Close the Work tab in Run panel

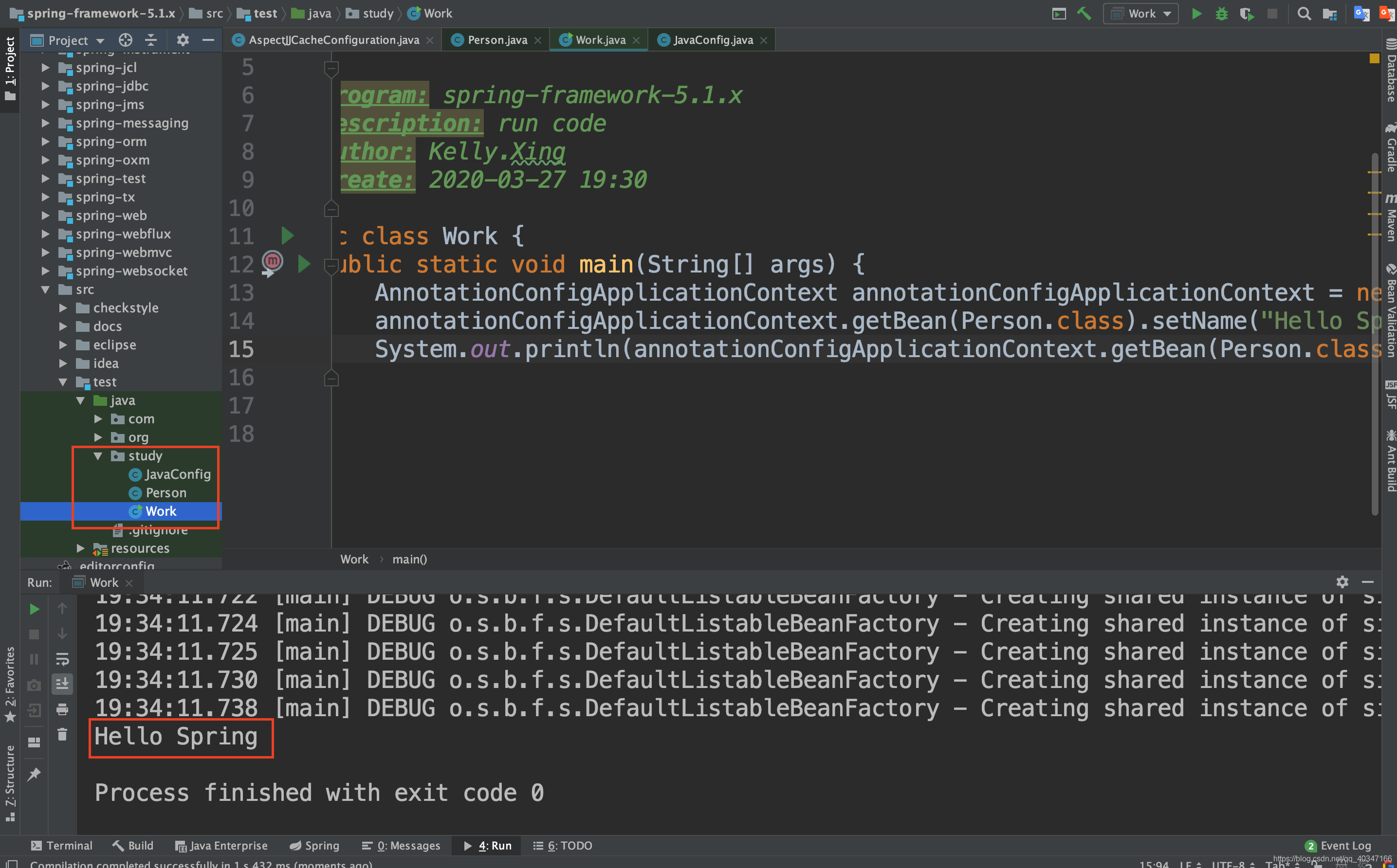(x=129, y=583)
